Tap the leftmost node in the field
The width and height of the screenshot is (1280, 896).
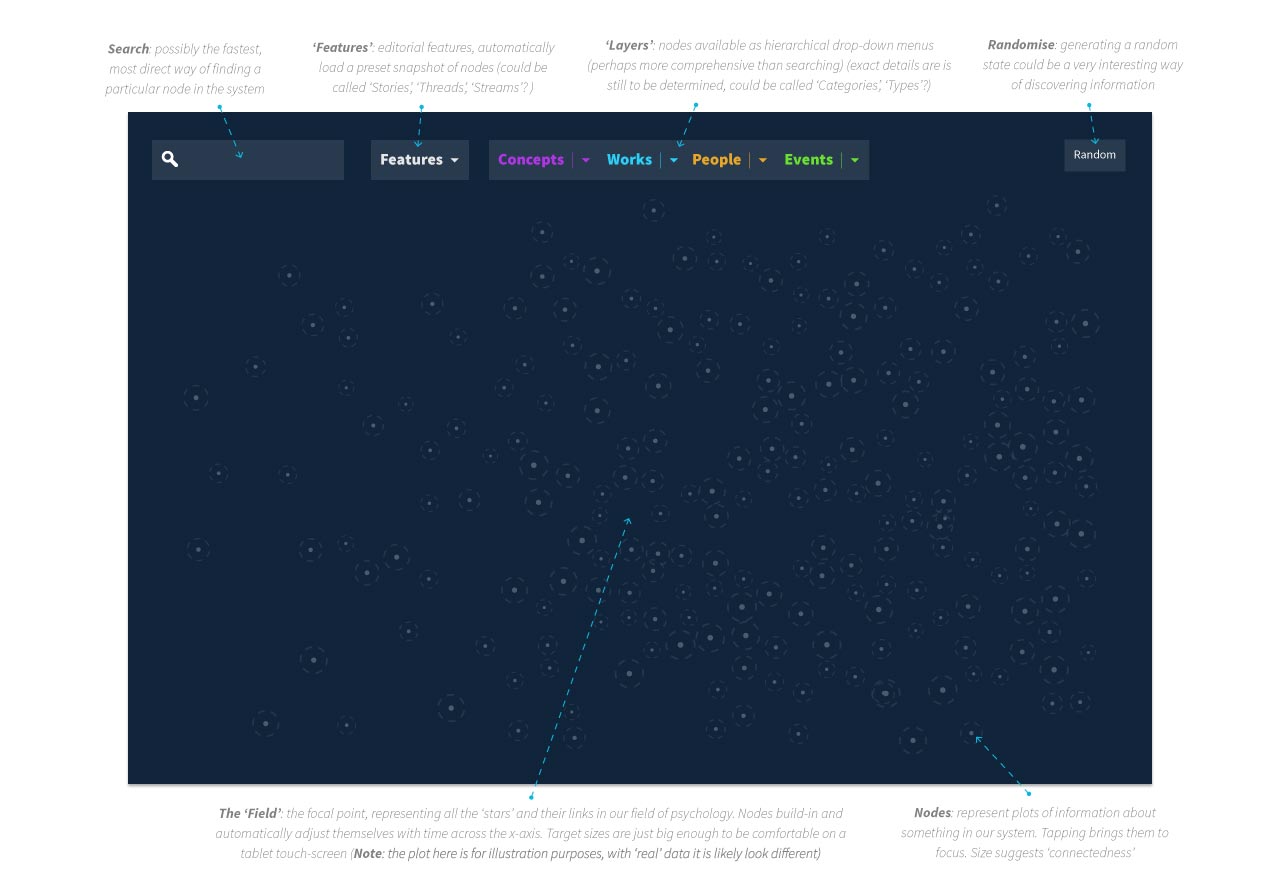click(196, 397)
